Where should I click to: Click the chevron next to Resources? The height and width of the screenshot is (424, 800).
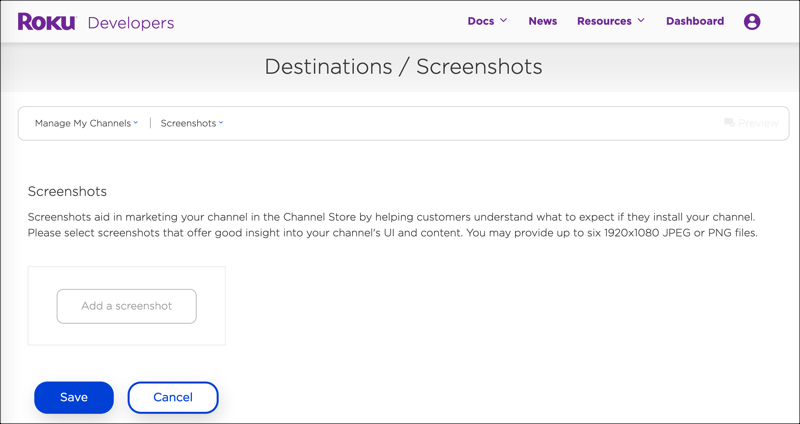tap(641, 21)
